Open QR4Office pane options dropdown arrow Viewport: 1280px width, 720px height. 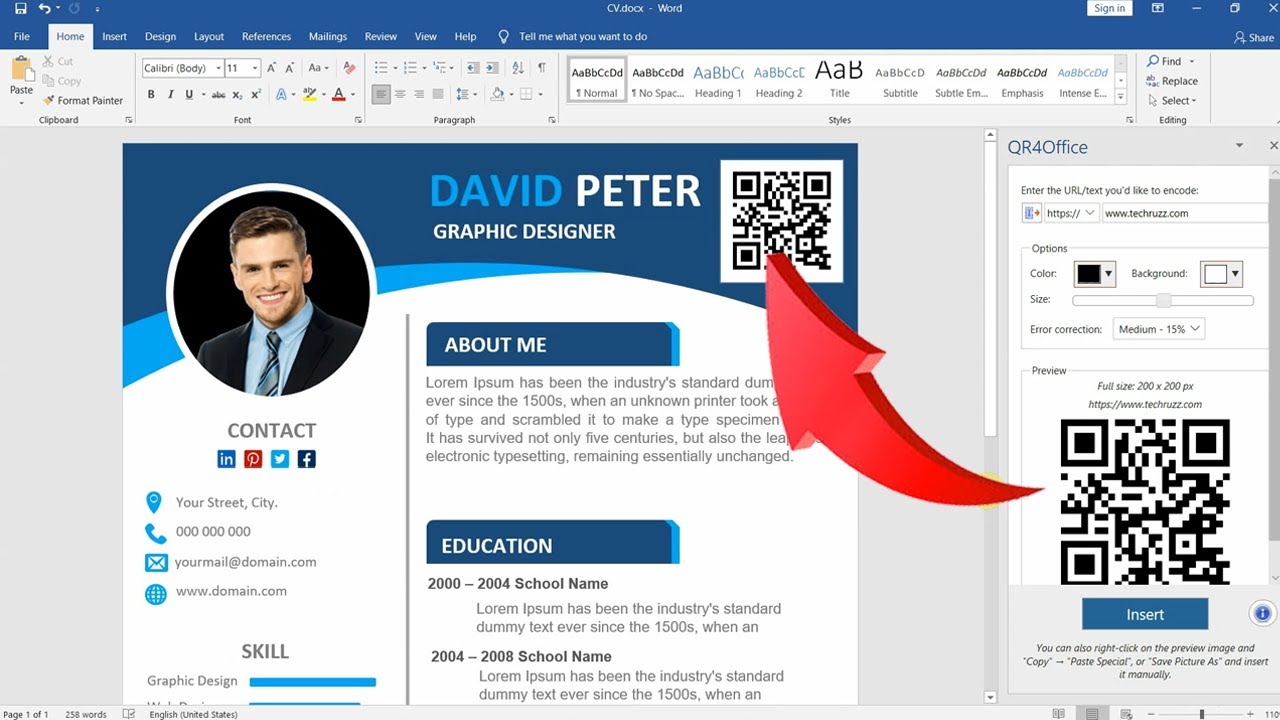(1239, 146)
